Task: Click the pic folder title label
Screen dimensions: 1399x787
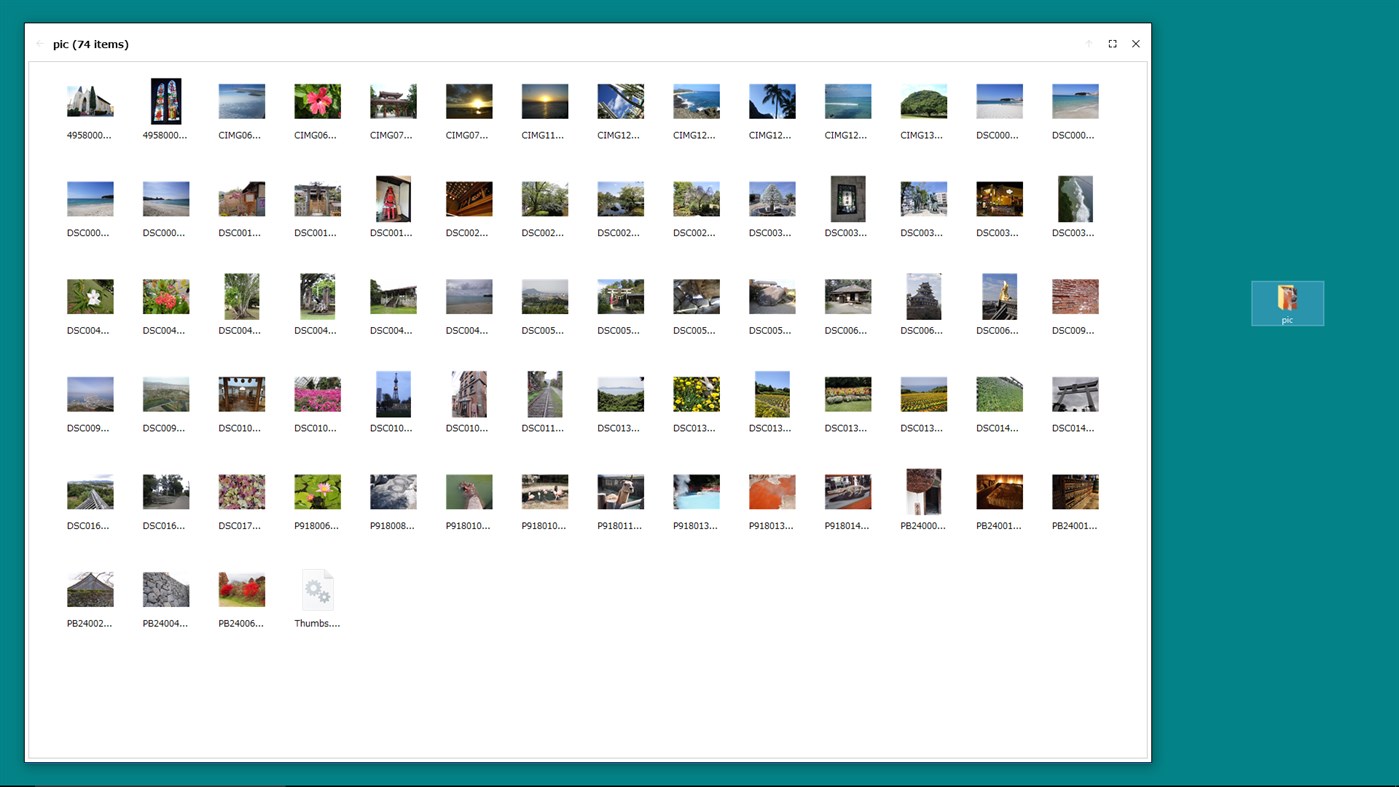Action: (x=90, y=44)
